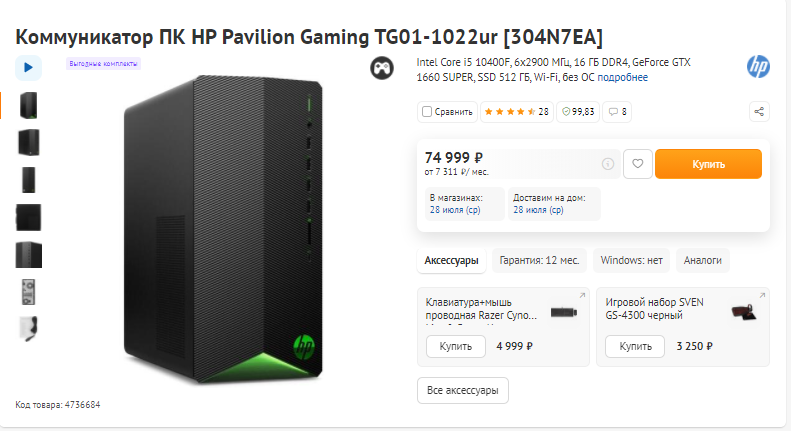Click Все аксессуары button
This screenshot has width=791, height=431.
click(463, 389)
